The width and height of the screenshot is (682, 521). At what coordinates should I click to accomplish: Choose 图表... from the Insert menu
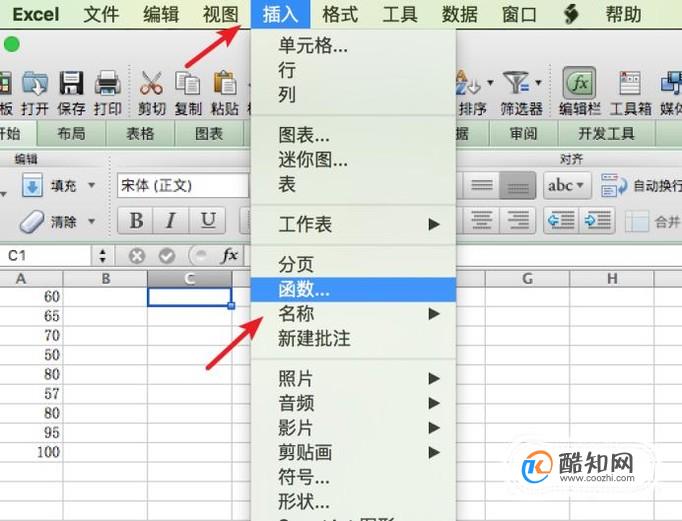point(353,135)
